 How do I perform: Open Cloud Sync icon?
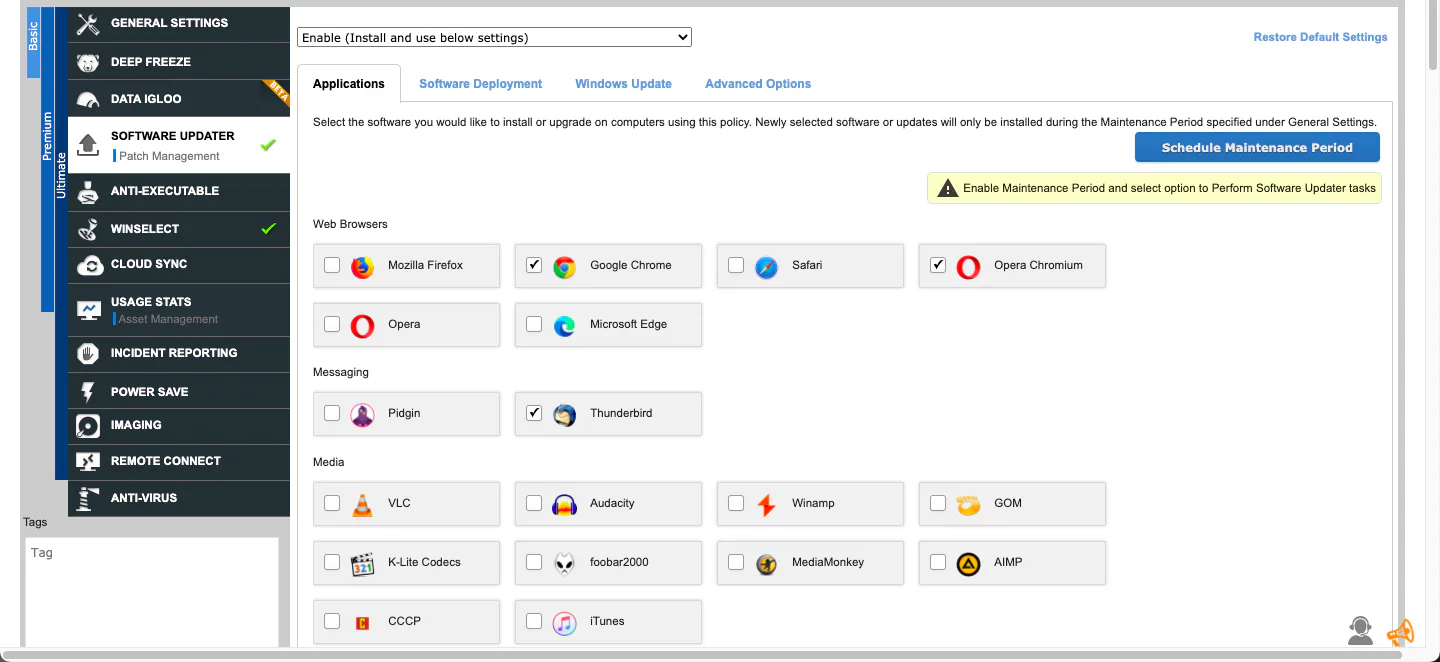pos(90,265)
